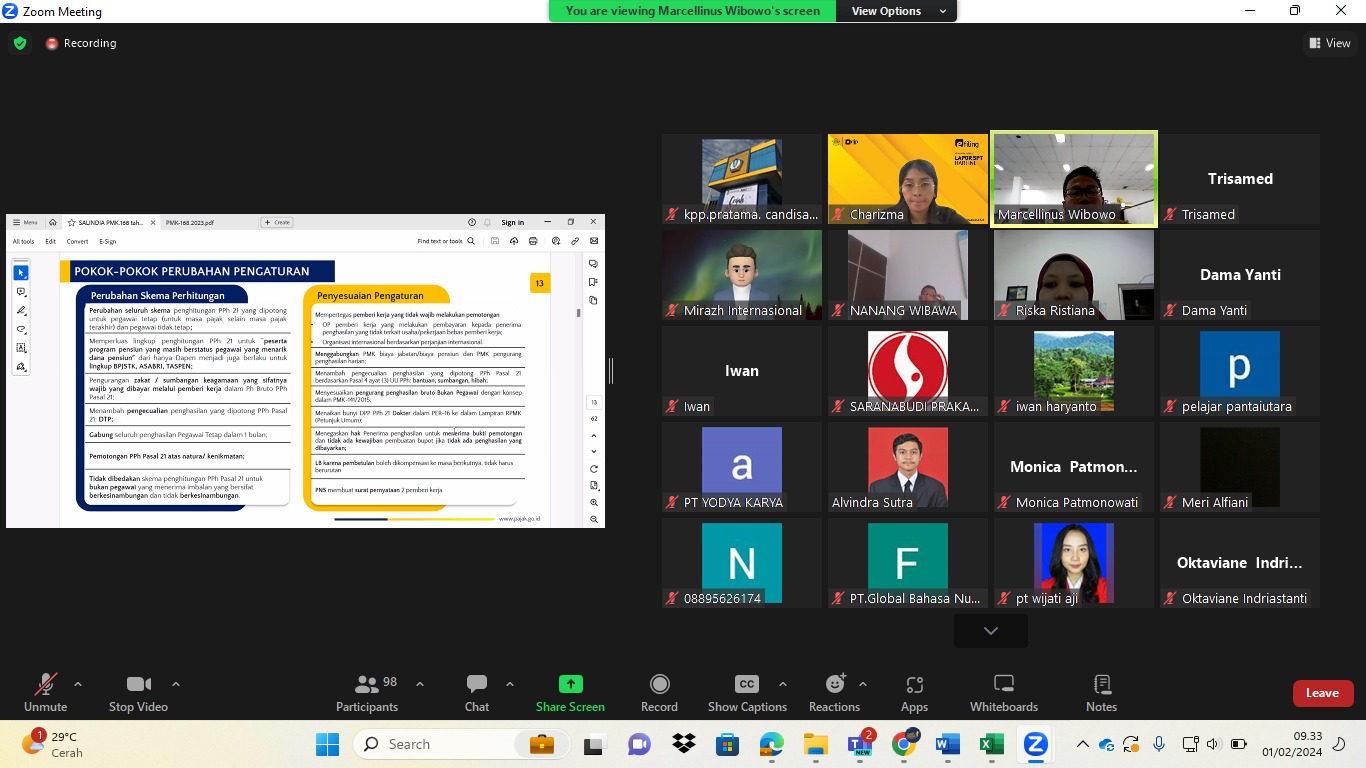This screenshot has height=768, width=1366.
Task: Open the Participants panel
Action: (x=367, y=692)
